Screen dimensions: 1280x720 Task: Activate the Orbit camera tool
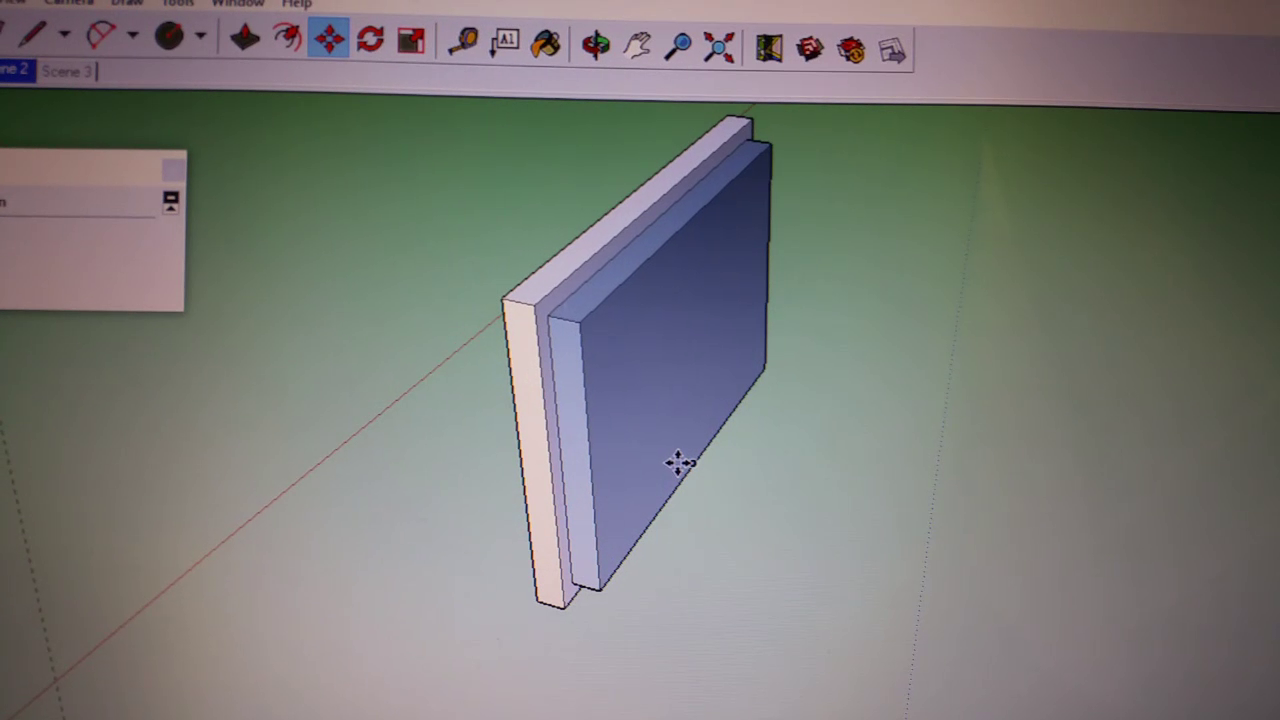(596, 44)
